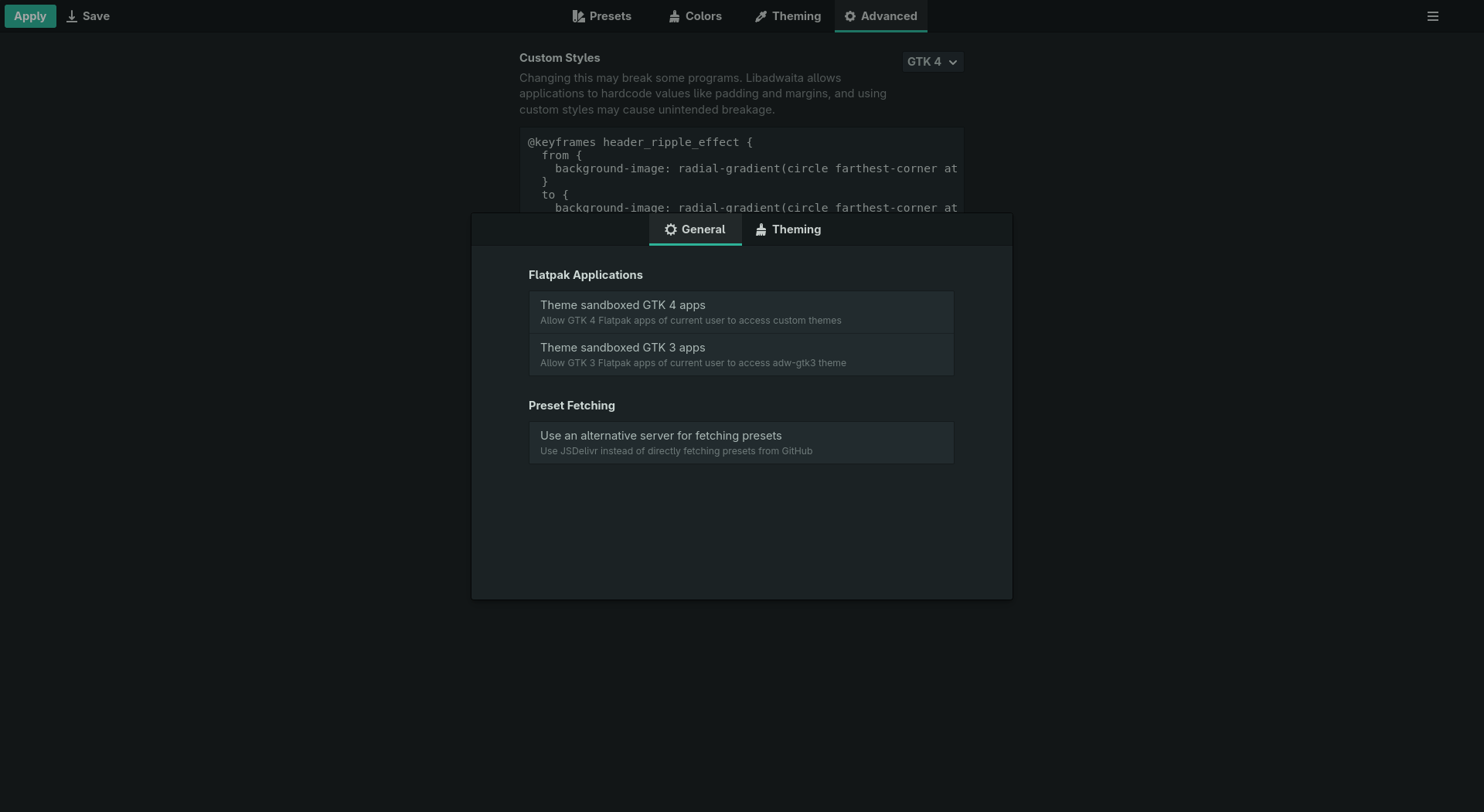Open the GTK 4 version dropdown
This screenshot has width=1484, height=812.
pos(933,62)
